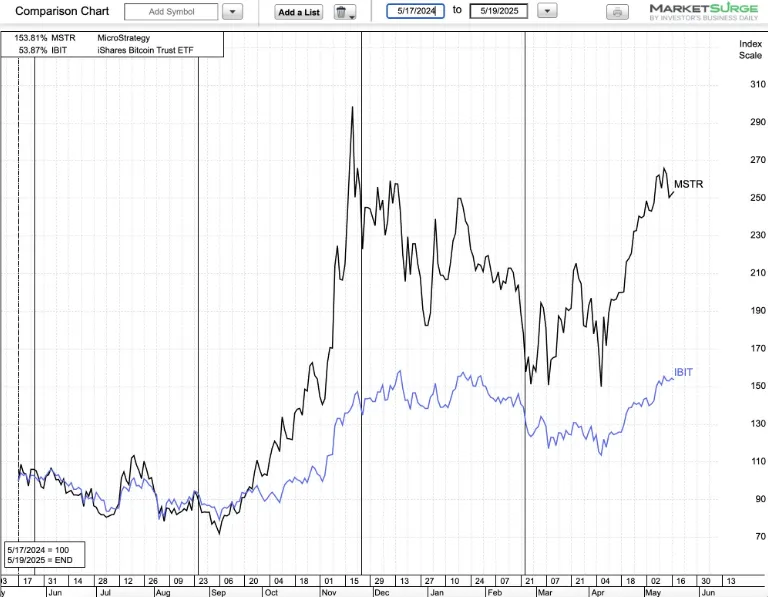Open the trash can delete menu
Image resolution: width=768 pixels, height=597 pixels.
point(345,12)
